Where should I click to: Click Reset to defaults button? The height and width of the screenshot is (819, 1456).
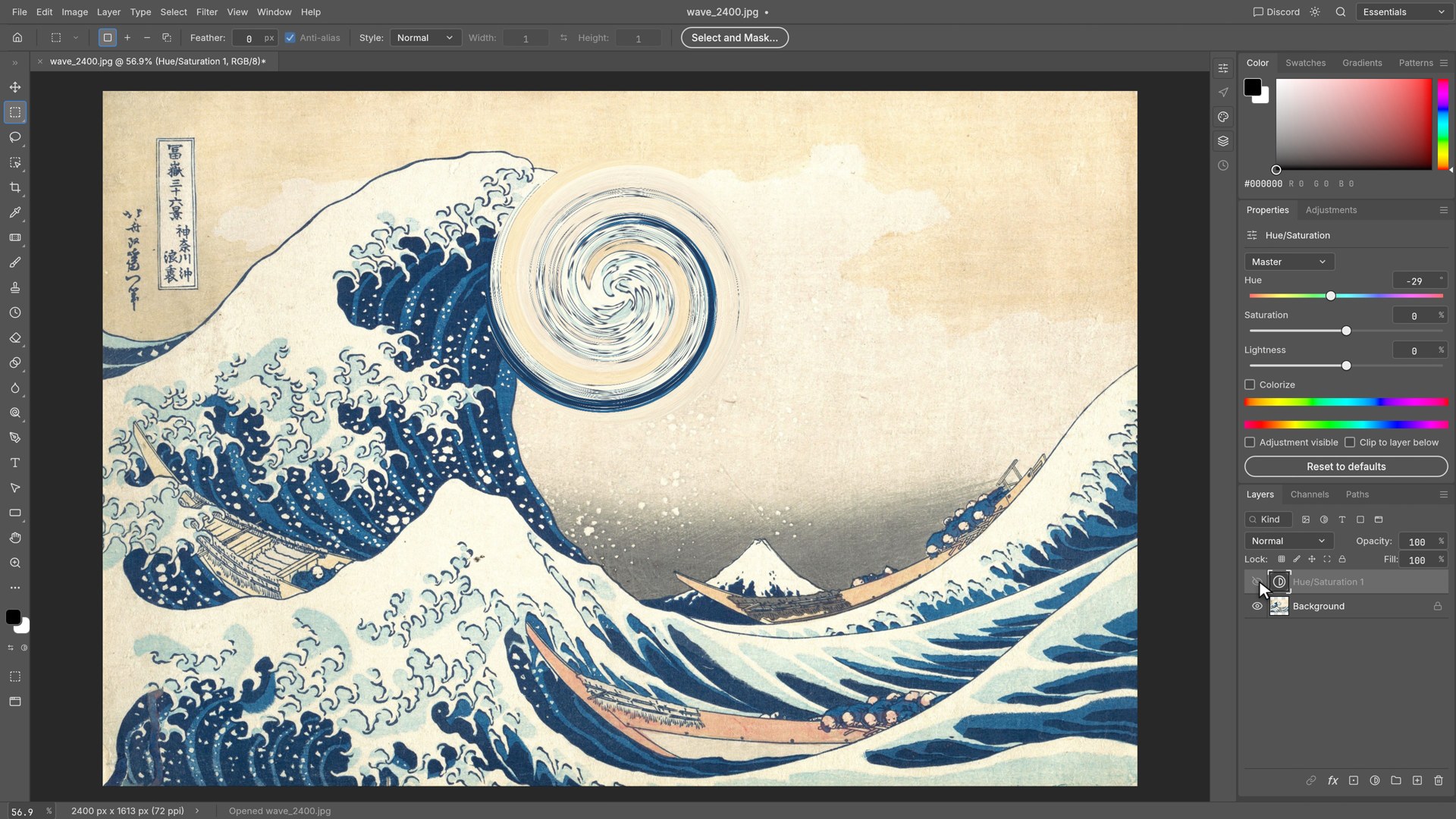[x=1346, y=466]
